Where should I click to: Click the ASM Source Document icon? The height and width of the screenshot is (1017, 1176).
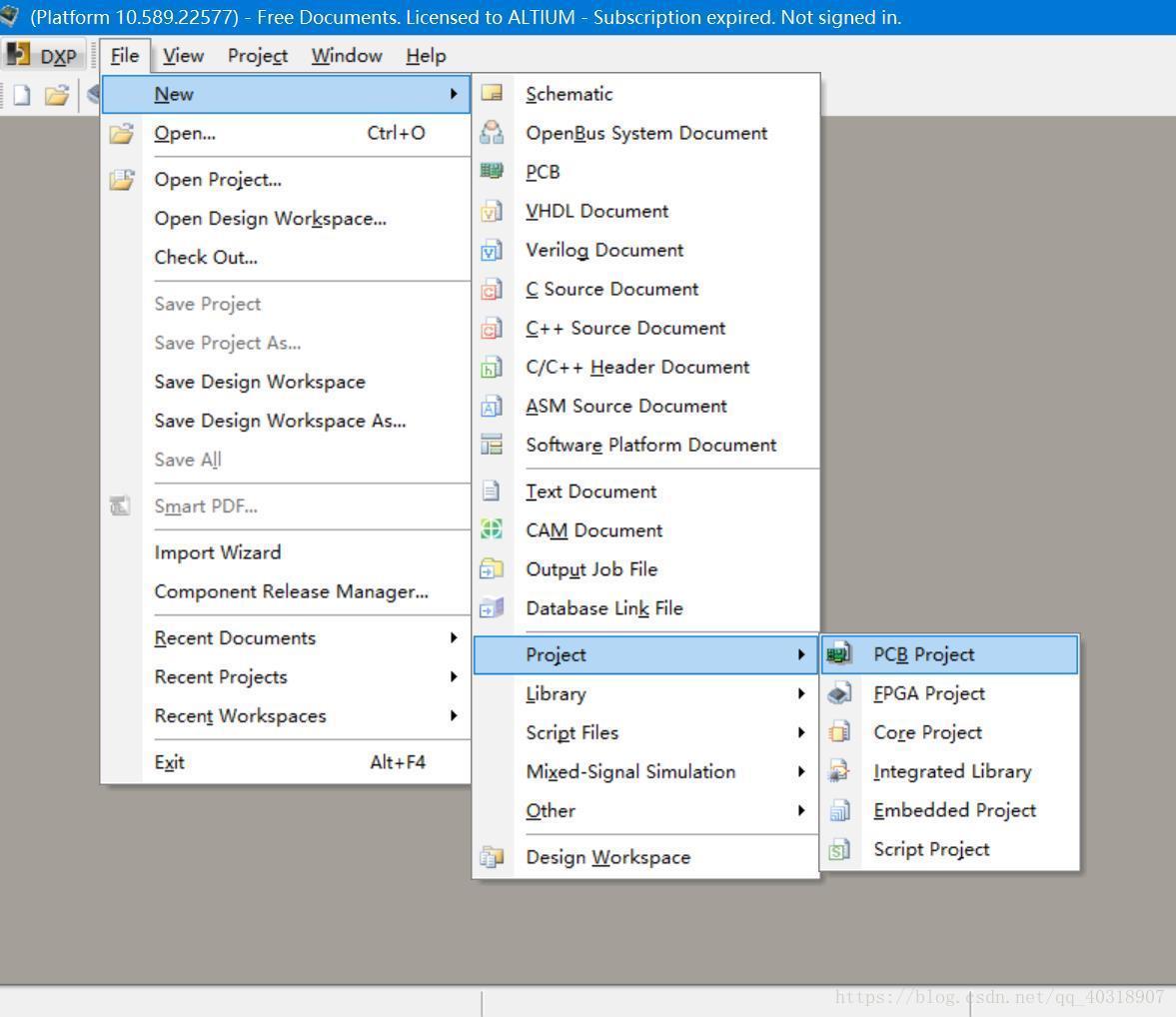click(492, 406)
